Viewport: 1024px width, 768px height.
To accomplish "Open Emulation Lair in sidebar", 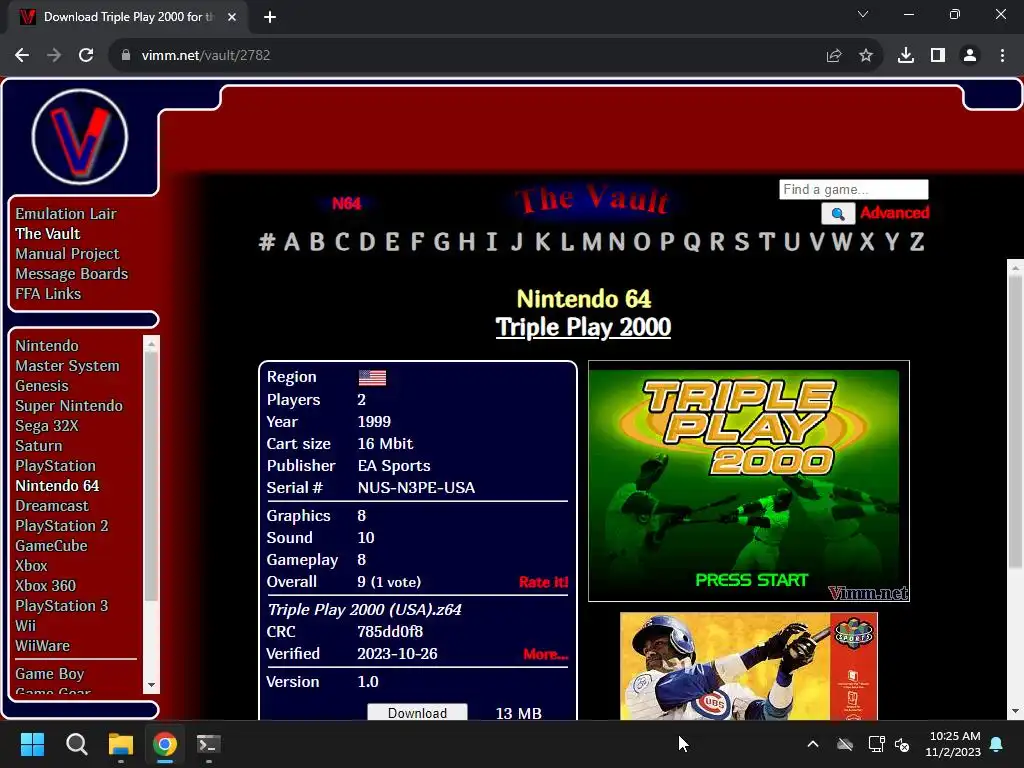I will pyautogui.click(x=66, y=214).
